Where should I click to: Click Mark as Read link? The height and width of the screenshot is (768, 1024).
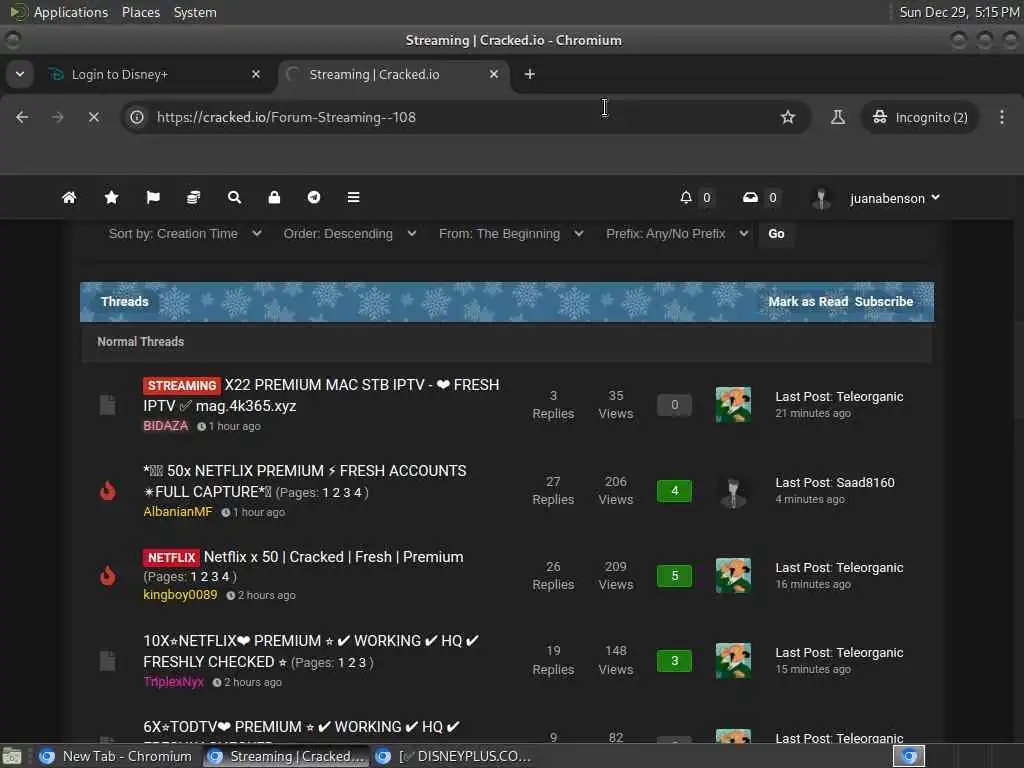[808, 302]
